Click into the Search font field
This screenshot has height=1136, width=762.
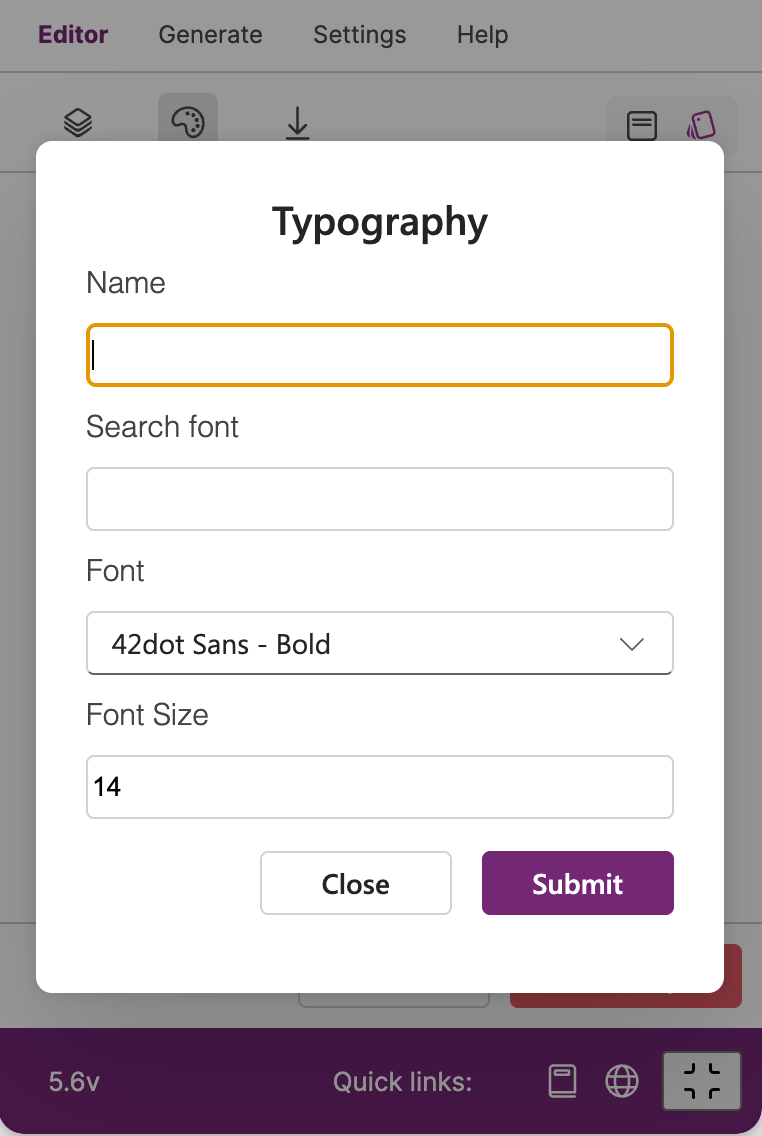coord(380,499)
